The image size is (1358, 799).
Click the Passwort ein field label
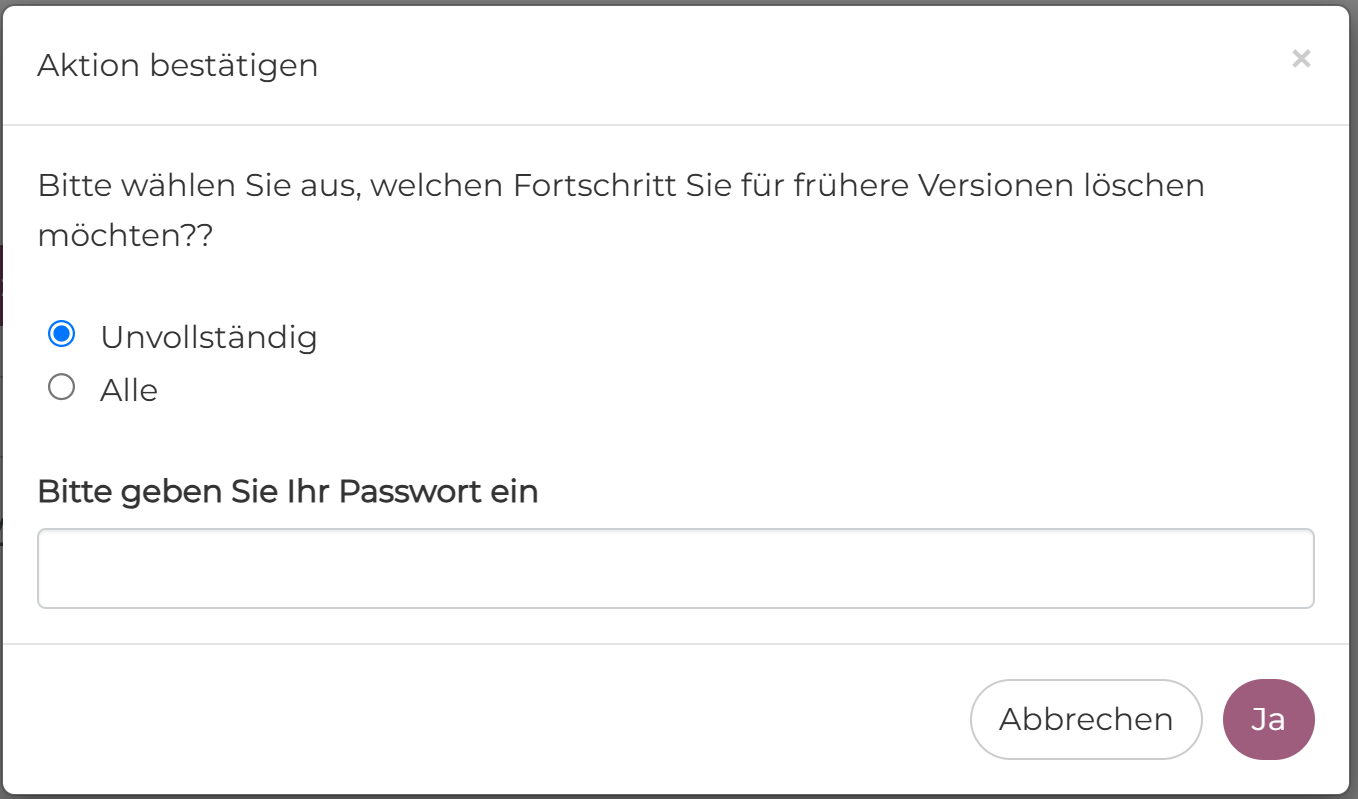tap(288, 492)
